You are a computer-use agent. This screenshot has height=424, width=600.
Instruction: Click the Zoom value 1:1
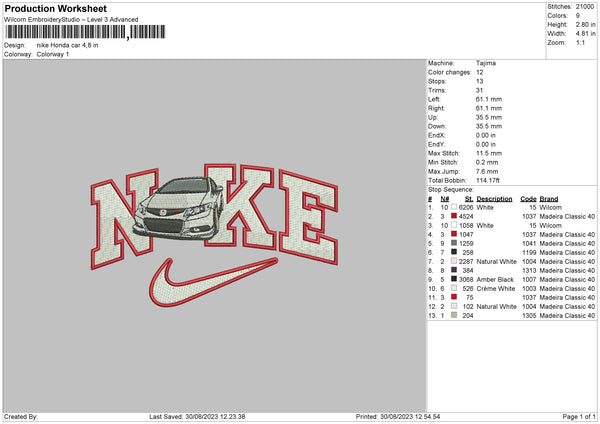point(580,42)
